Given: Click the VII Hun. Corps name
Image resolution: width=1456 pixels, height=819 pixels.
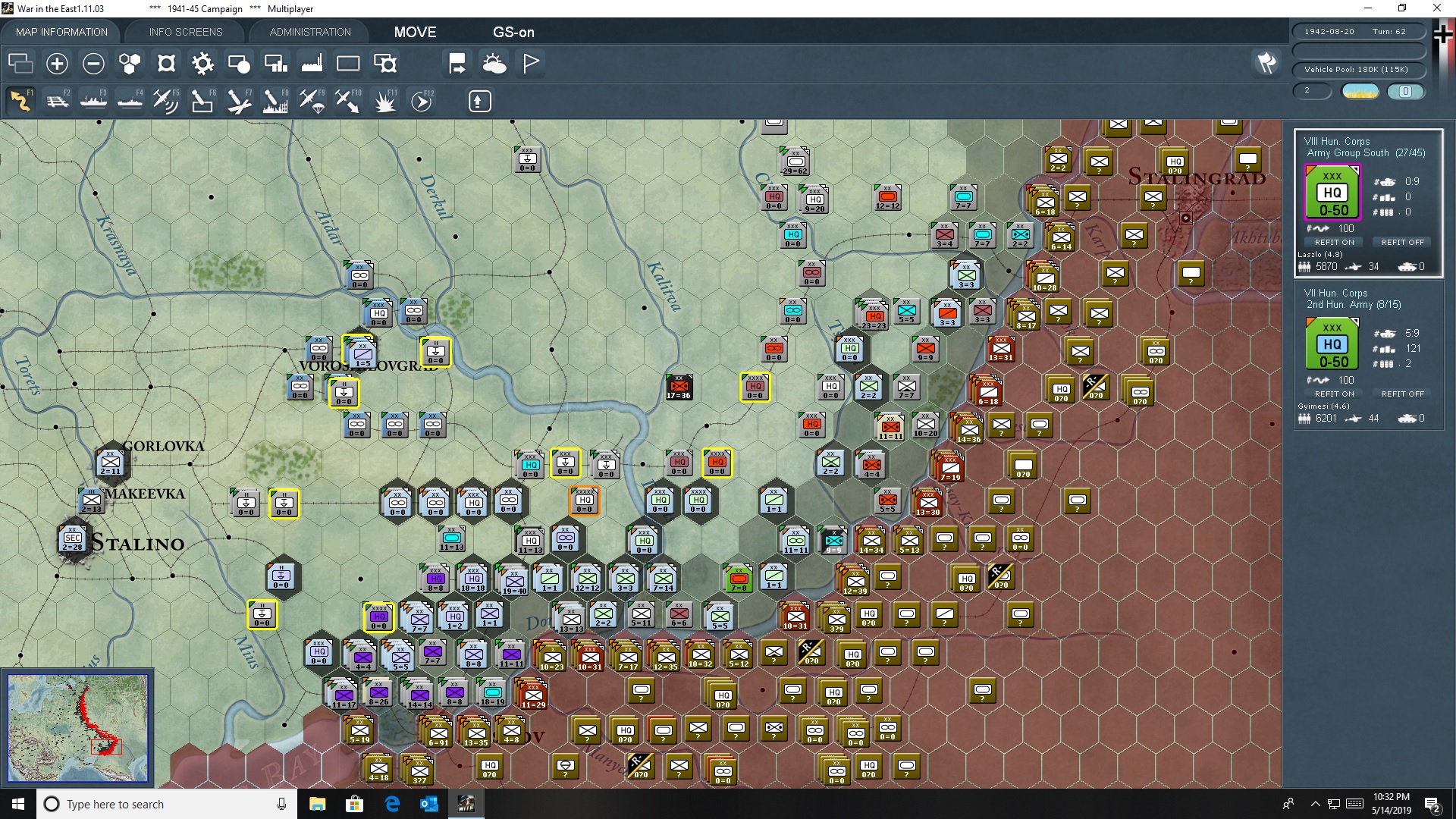Looking at the screenshot, I should click(x=1335, y=293).
